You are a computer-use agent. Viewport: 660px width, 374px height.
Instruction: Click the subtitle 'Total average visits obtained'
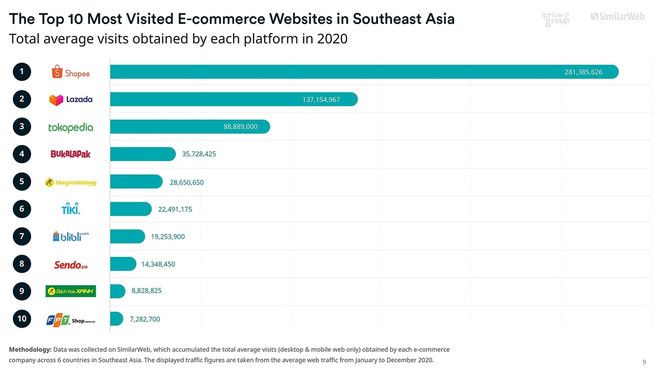click(178, 39)
